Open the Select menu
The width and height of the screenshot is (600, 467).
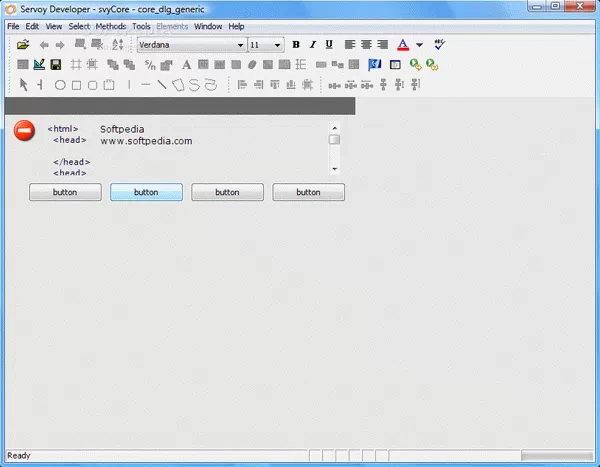click(79, 26)
